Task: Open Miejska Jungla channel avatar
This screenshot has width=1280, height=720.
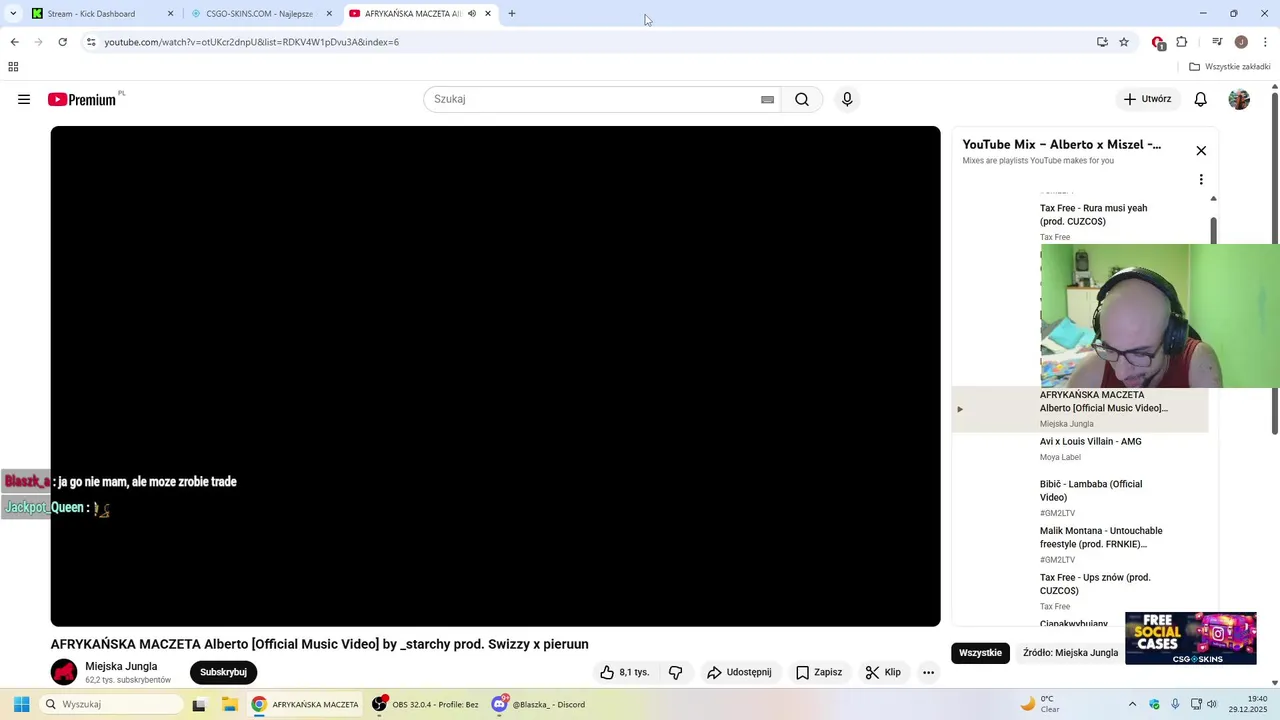Action: pyautogui.click(x=64, y=672)
